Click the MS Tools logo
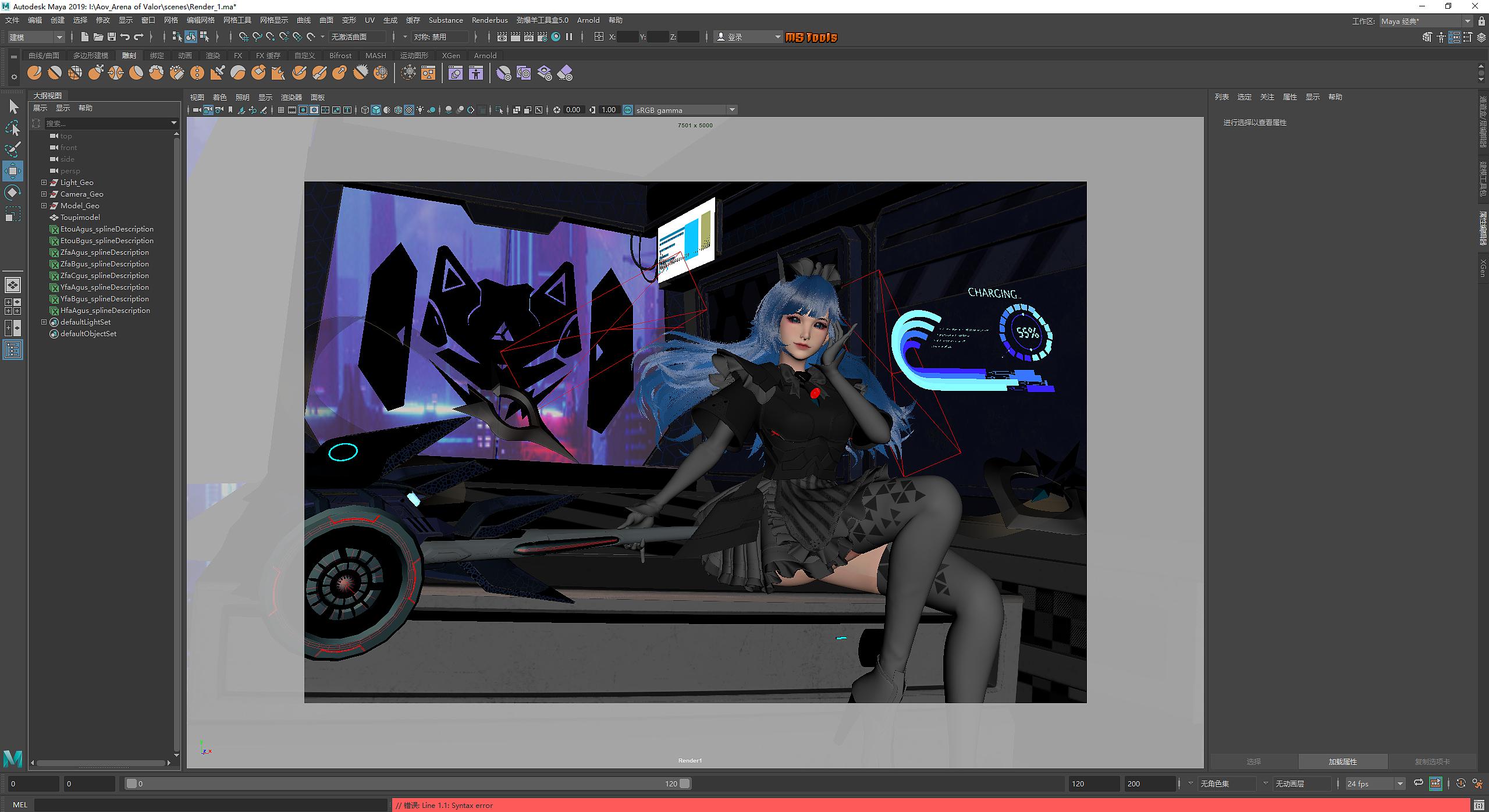Image resolution: width=1489 pixels, height=812 pixels. 811,37
